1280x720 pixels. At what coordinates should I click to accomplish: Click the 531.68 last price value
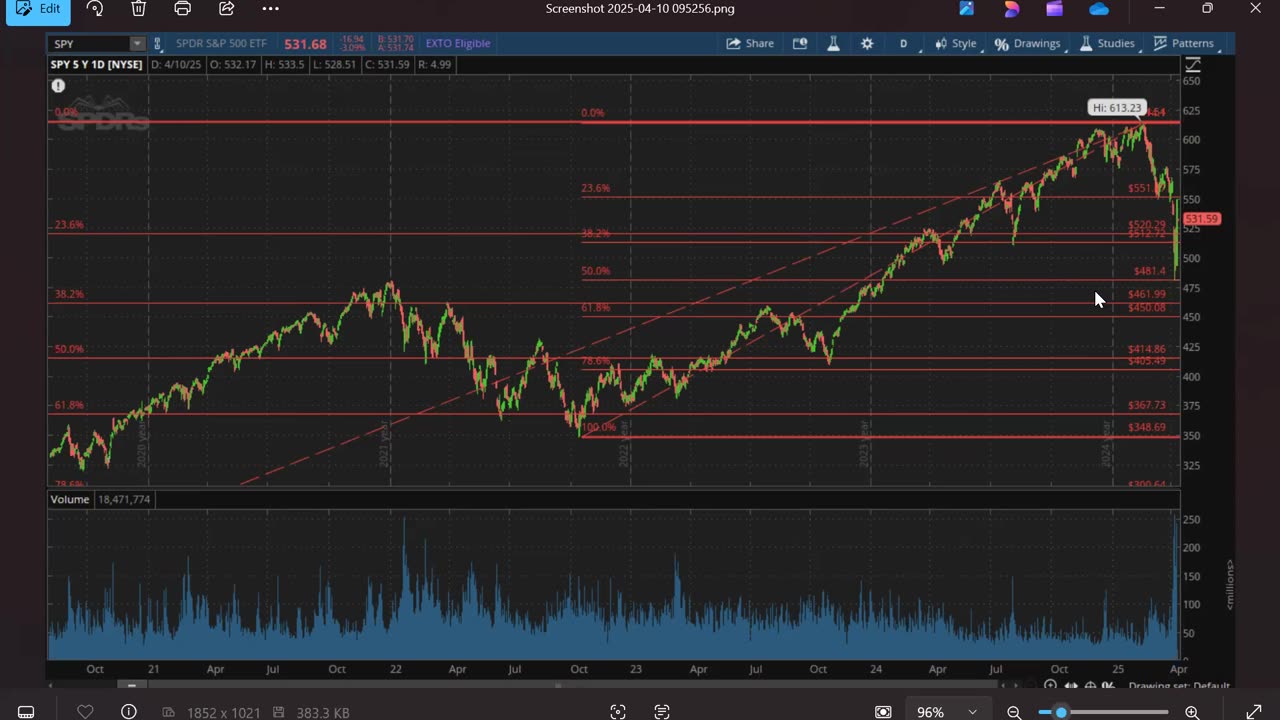tap(305, 44)
